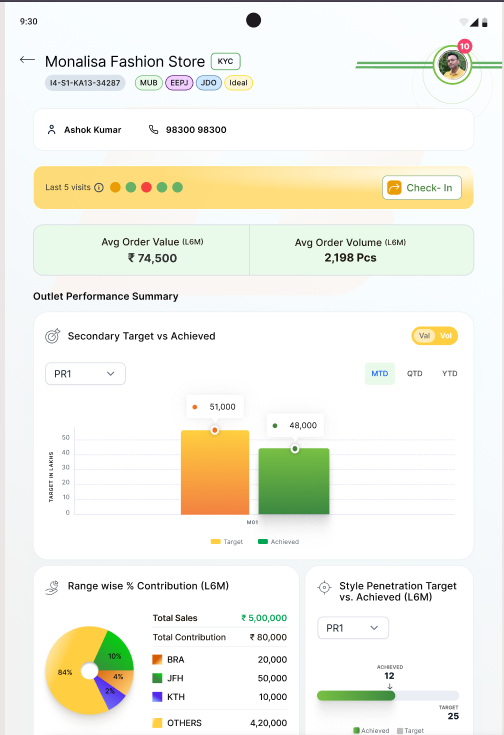Click the 2% purple pie slice

111,692
